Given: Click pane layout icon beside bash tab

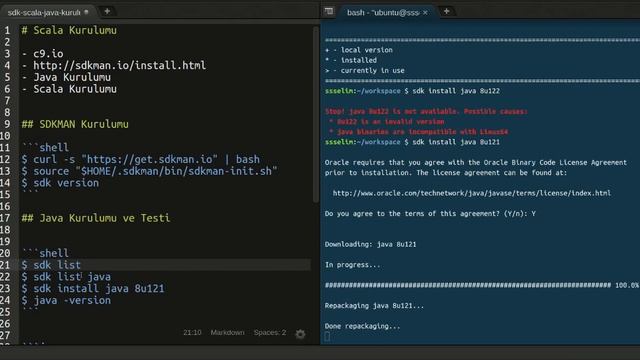Looking at the screenshot, I should 329,11.
